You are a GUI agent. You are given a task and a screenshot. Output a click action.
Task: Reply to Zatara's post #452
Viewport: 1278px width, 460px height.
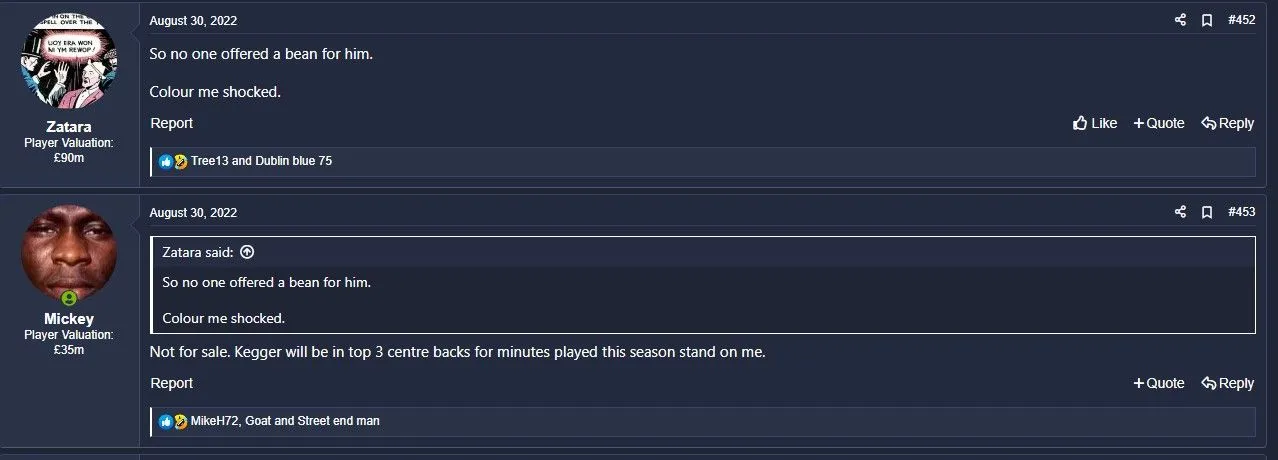coord(1227,123)
